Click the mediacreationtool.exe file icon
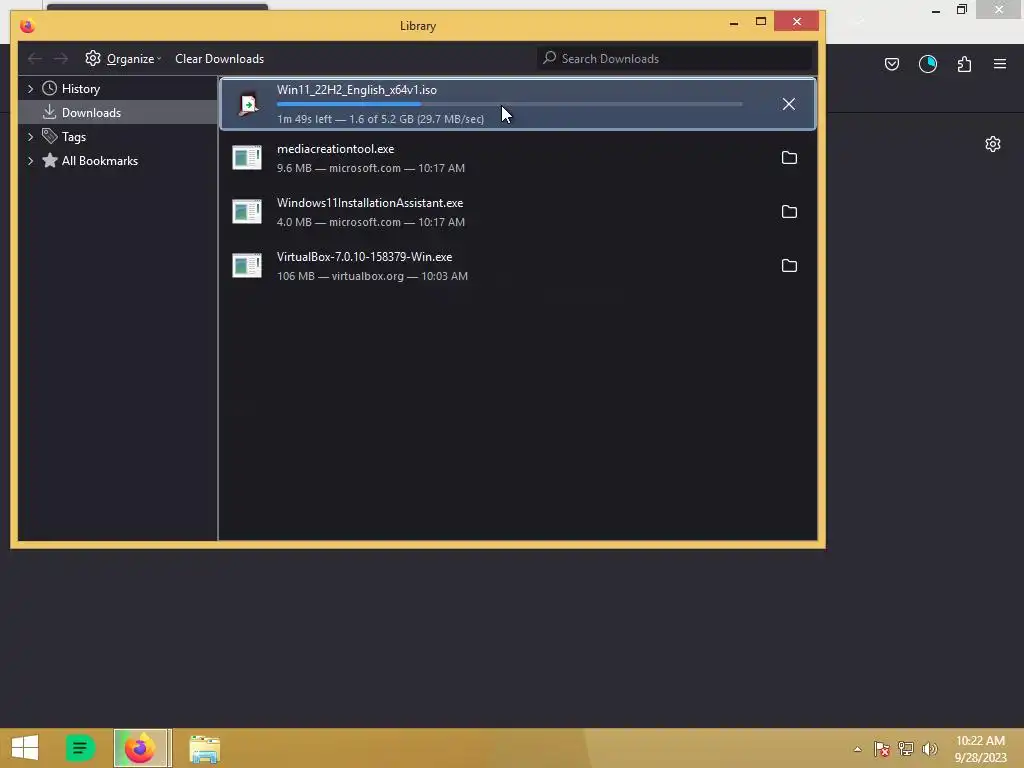1024x768 pixels. [247, 157]
